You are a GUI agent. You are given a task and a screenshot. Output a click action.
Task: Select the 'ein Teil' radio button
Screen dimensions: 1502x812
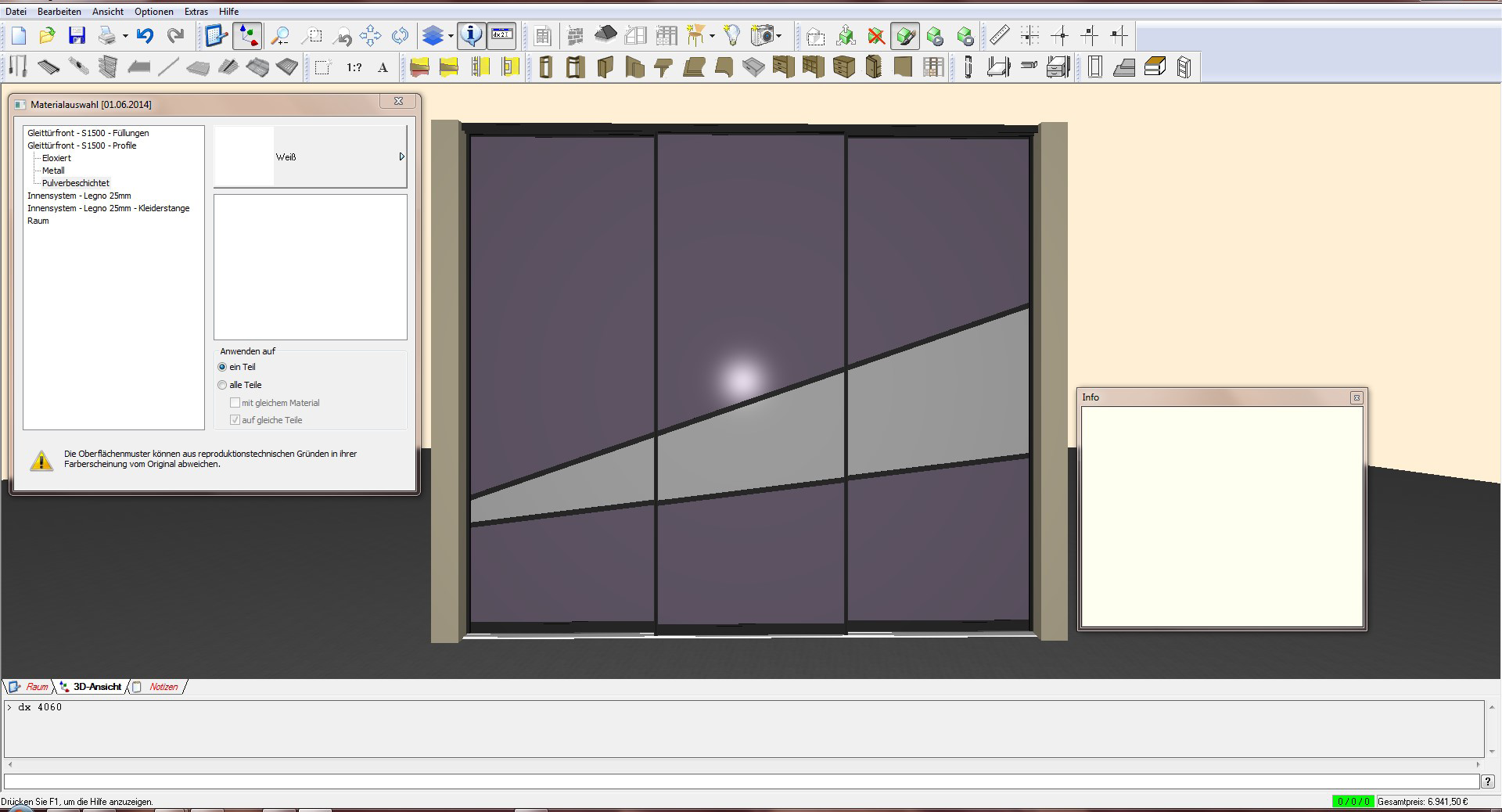[223, 367]
